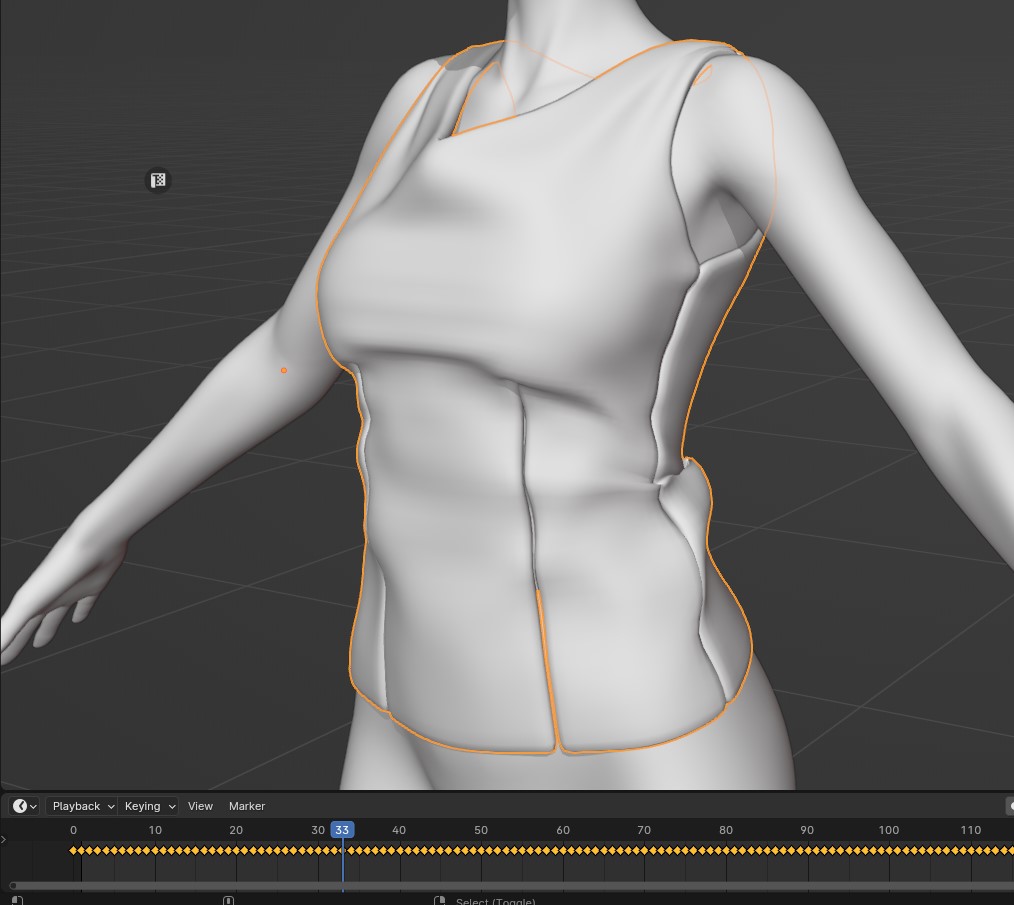Click the partially visible icon at timeline top-right
This screenshot has height=905, width=1014.
click(x=1009, y=806)
